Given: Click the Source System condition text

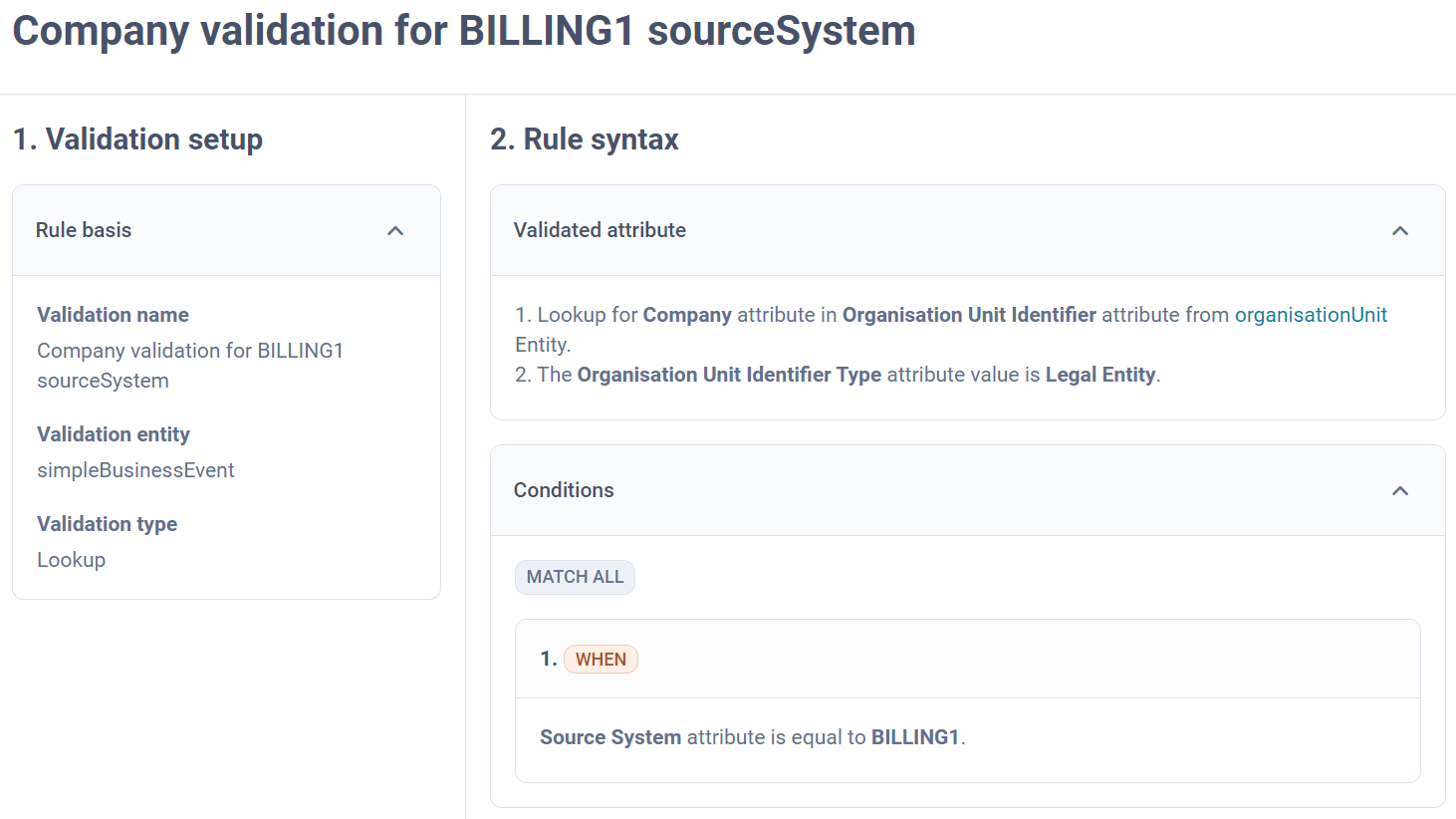Looking at the screenshot, I should (x=610, y=737).
